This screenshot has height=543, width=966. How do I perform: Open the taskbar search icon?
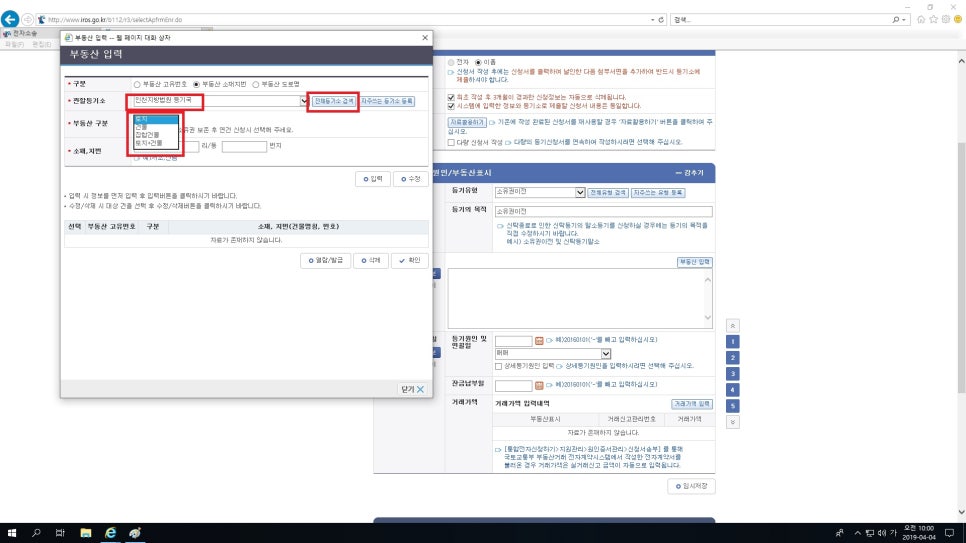(36, 533)
